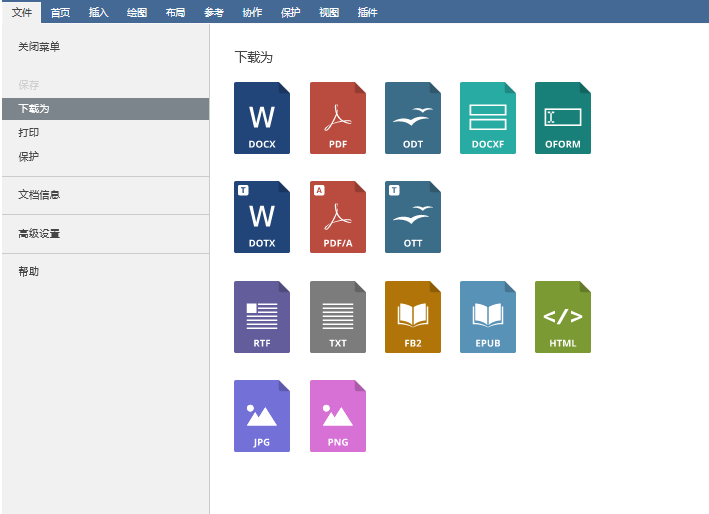Download as DOTX Word template
Screen dimensions: 709x514
tap(262, 217)
